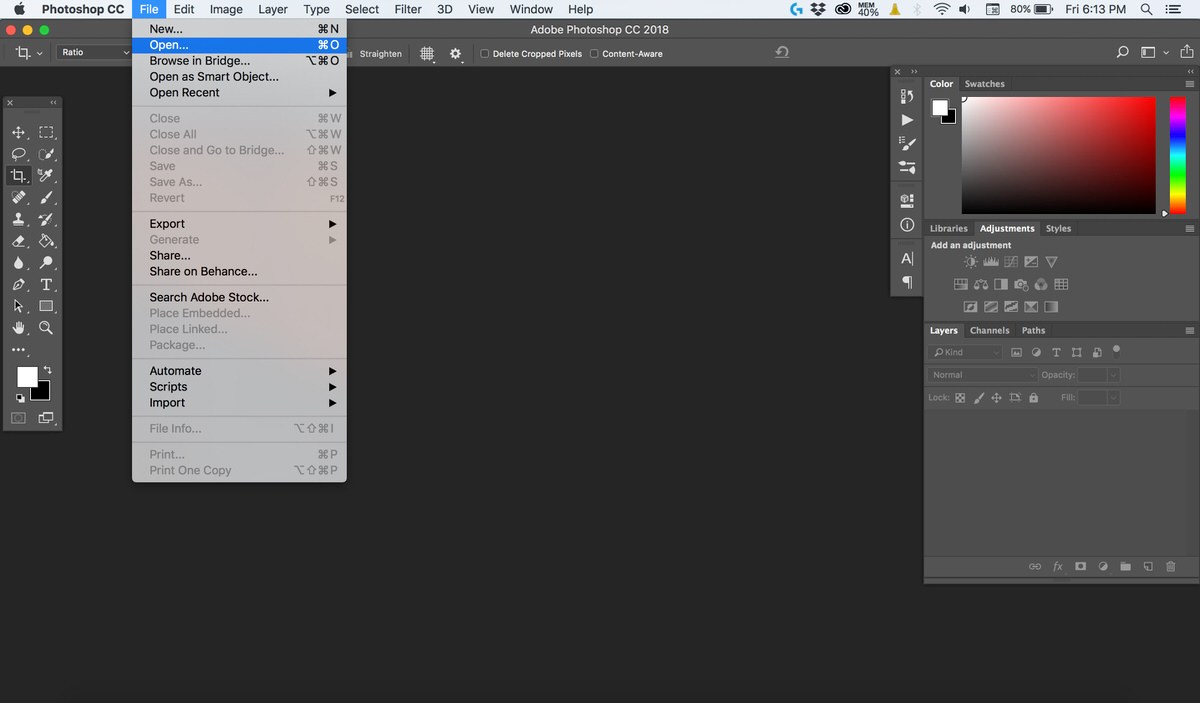
Task: Toggle filter for type layers
Action: [1056, 352]
